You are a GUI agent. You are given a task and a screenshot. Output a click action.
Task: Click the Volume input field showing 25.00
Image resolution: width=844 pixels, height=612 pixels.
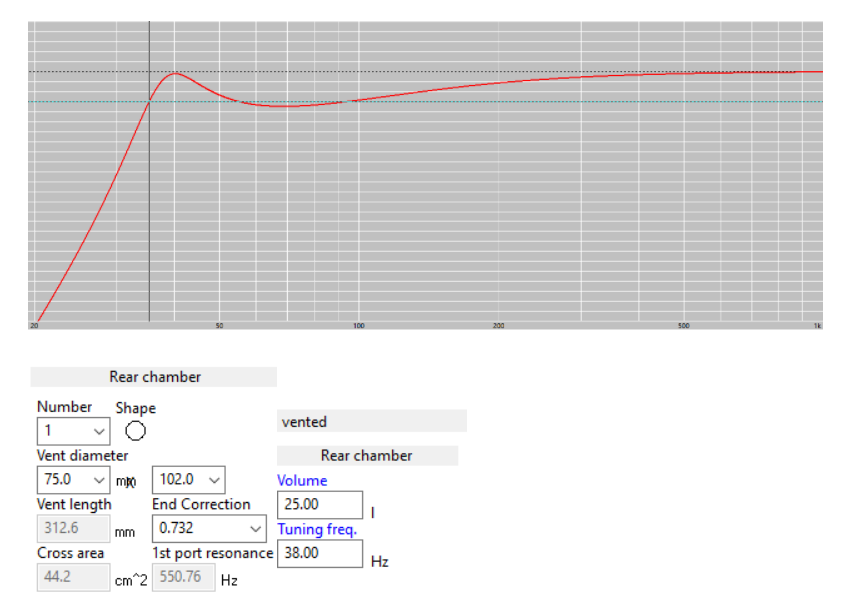pyautogui.click(x=319, y=505)
